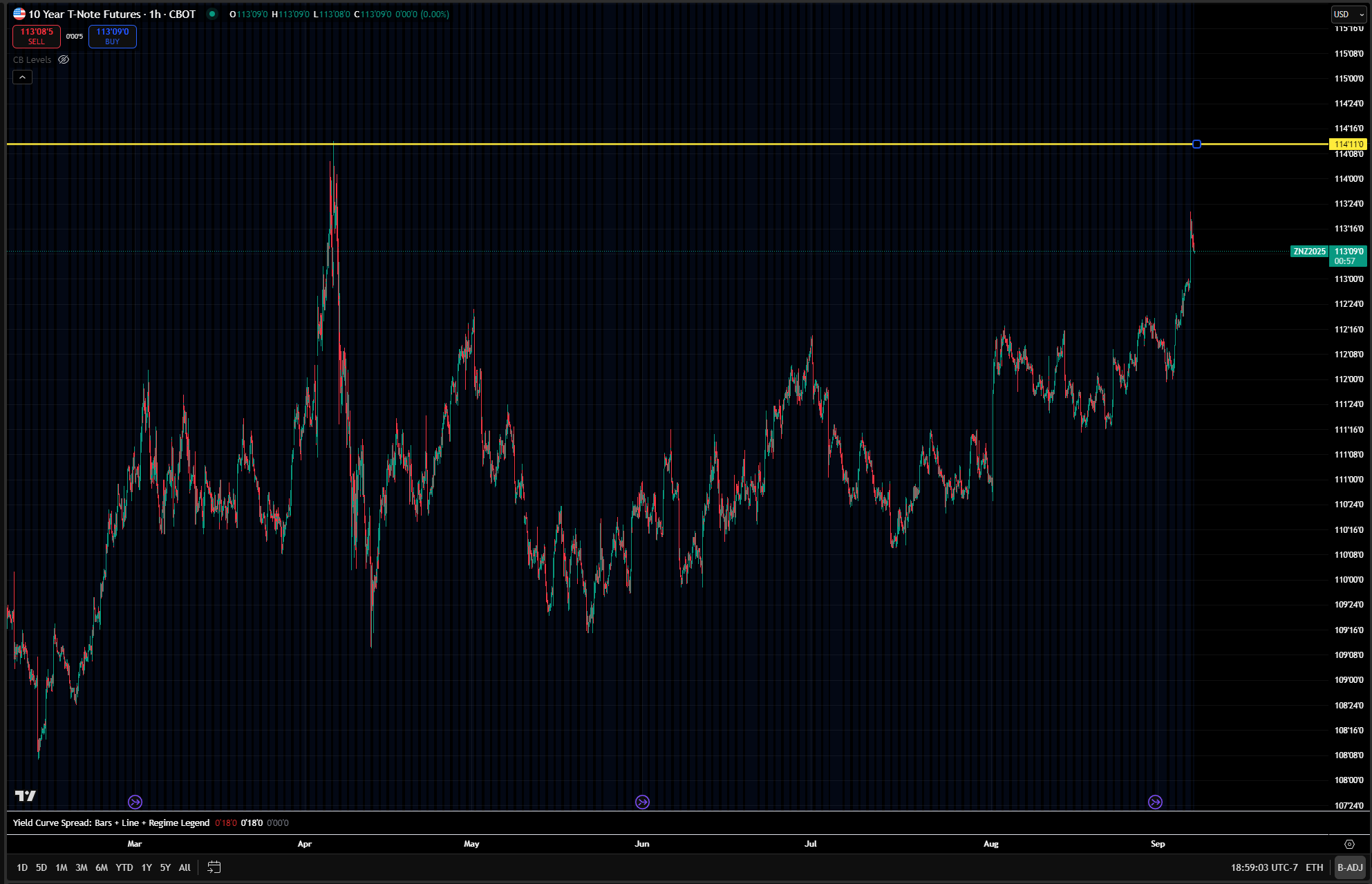Image resolution: width=1372 pixels, height=884 pixels.
Task: Toggle the B-ADJ back-adjustment button
Action: [1349, 867]
